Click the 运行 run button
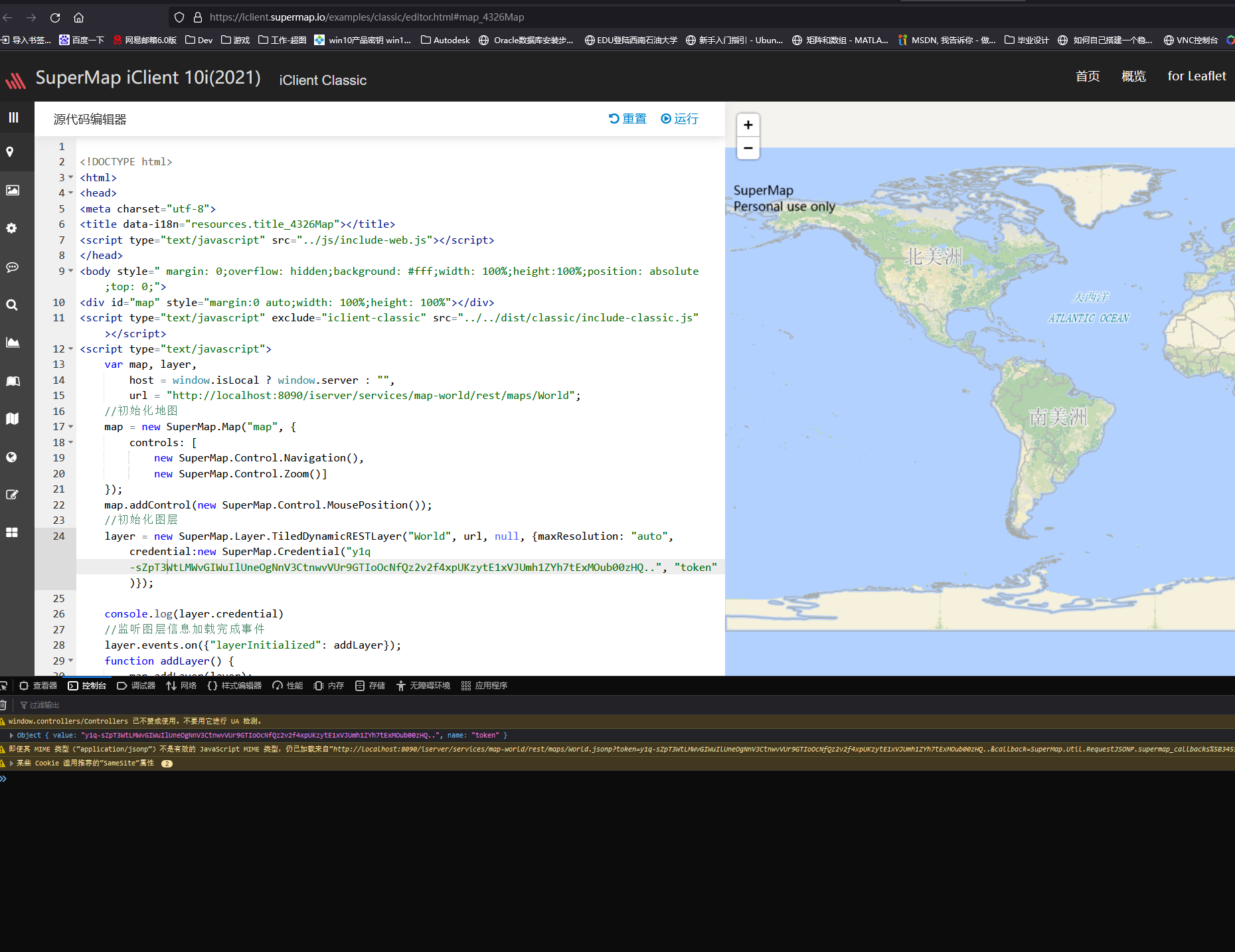The image size is (1235, 952). (x=679, y=119)
